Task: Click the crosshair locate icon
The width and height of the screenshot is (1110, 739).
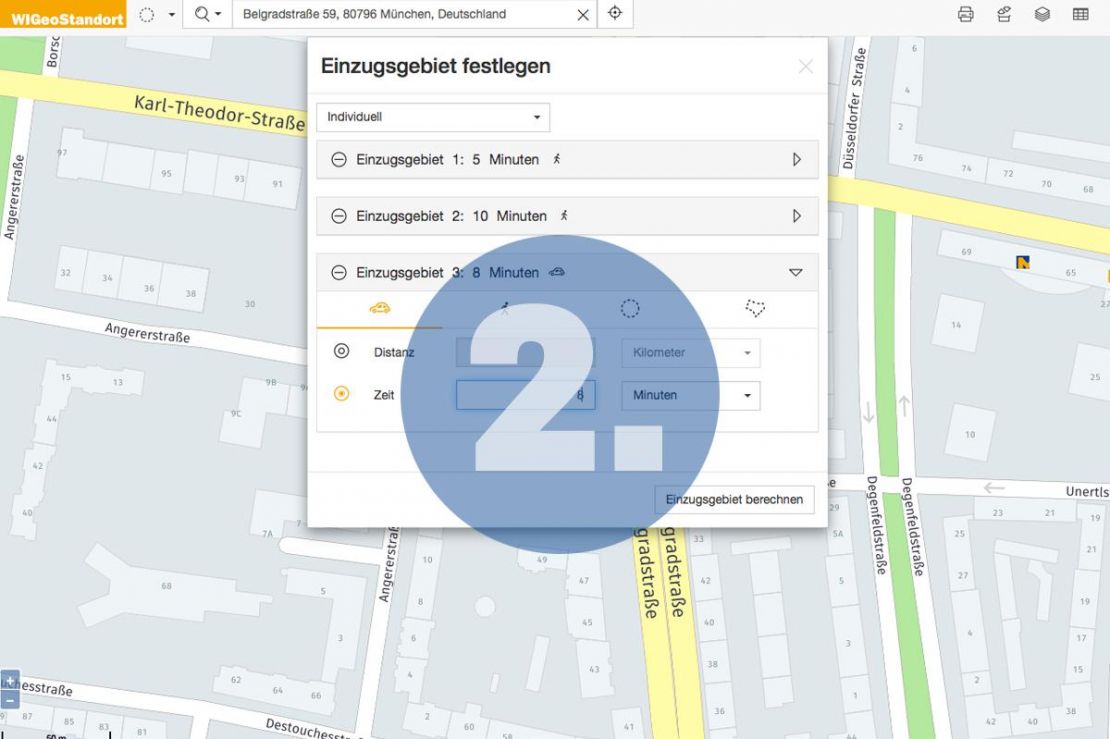Action: (615, 13)
